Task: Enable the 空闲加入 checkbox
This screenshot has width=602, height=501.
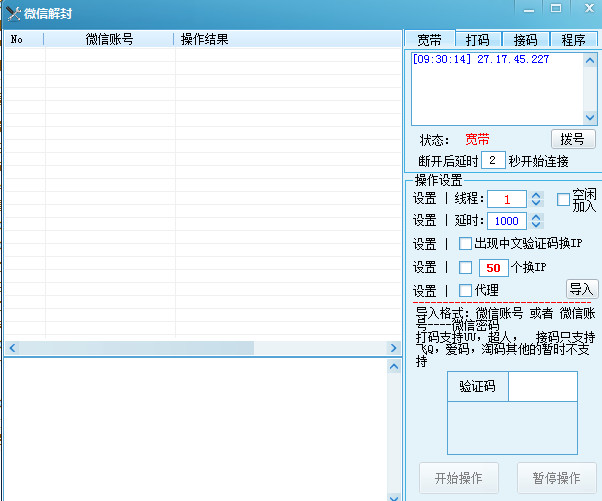Action: pos(563,199)
